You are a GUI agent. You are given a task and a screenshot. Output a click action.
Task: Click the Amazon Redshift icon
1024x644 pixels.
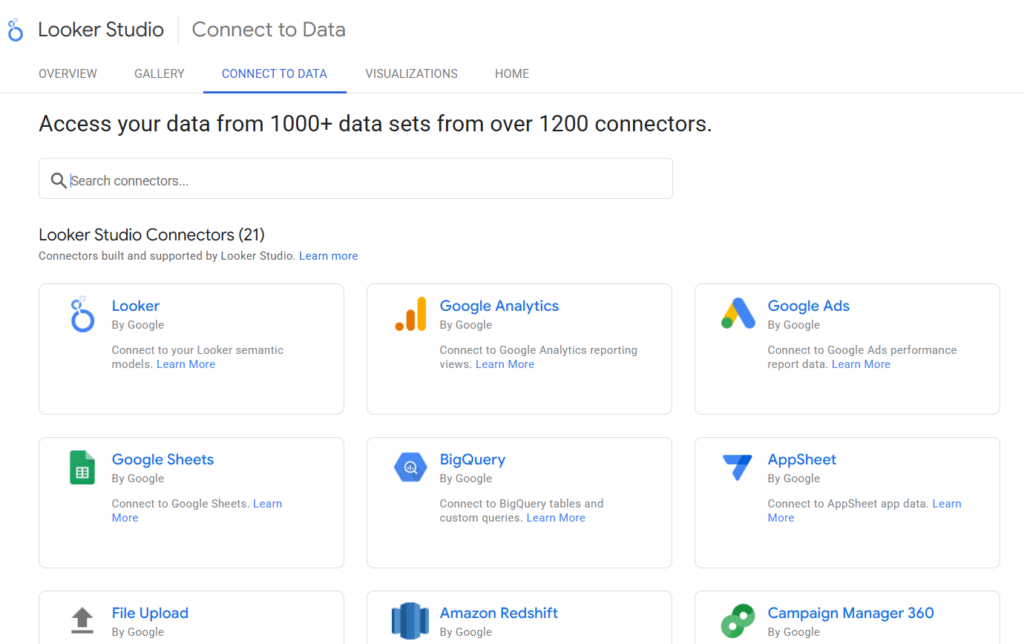point(410,620)
